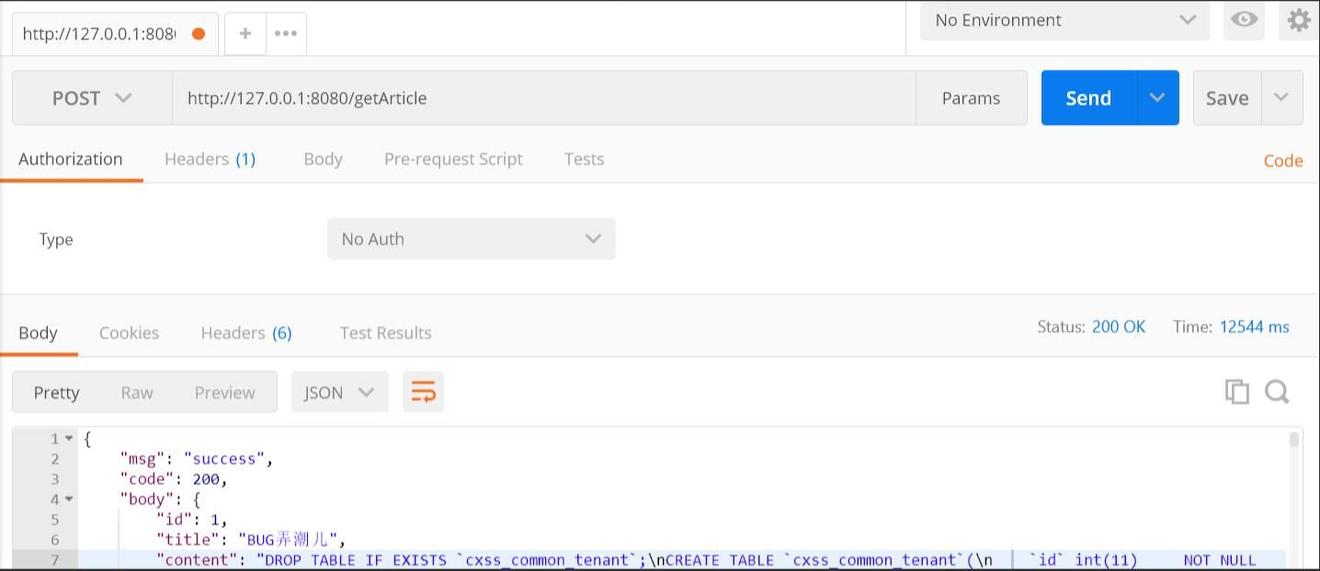Select the Raw response view
The width and height of the screenshot is (1320, 571).
tap(137, 392)
